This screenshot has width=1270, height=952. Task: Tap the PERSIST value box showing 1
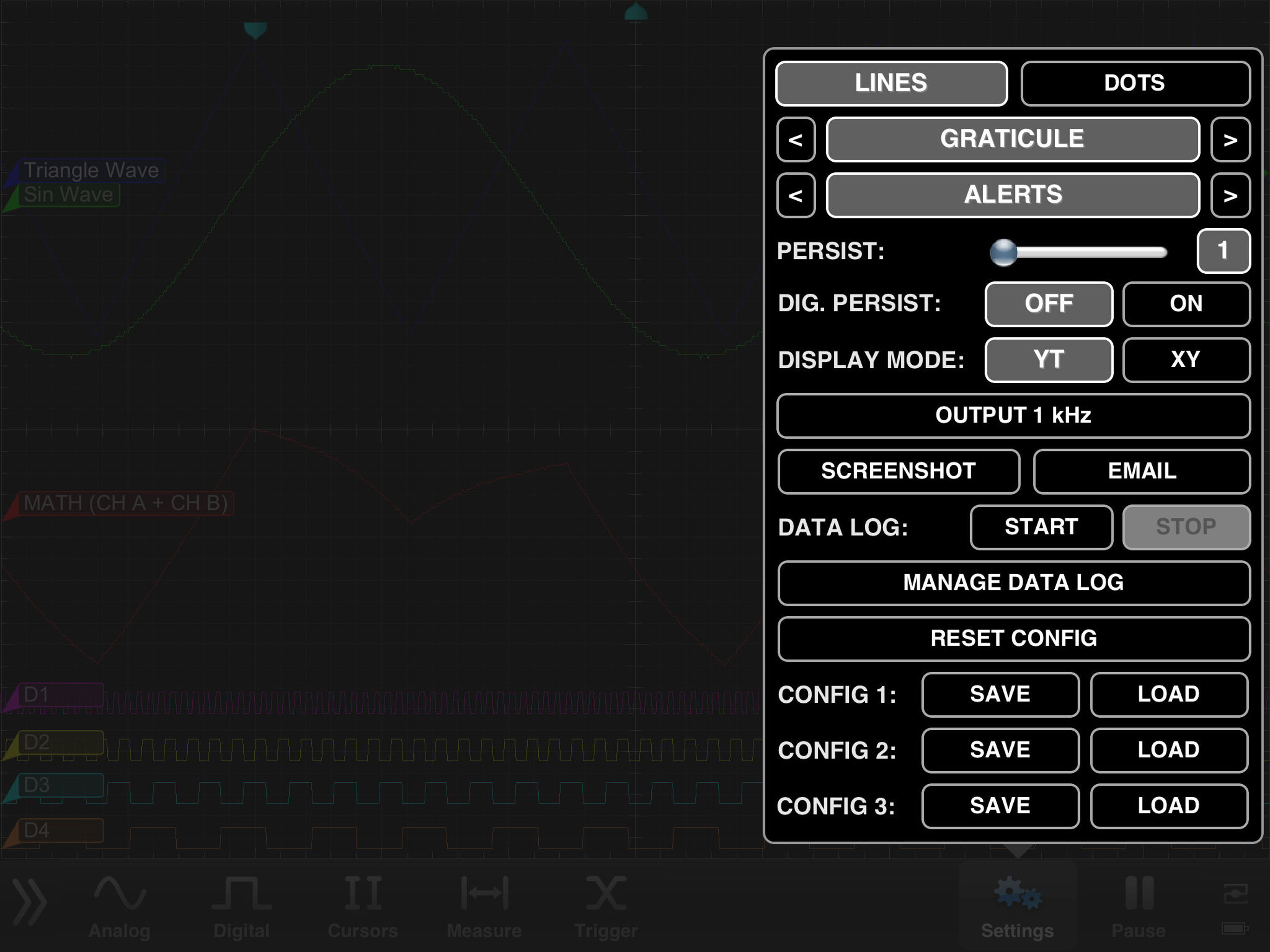click(x=1224, y=251)
